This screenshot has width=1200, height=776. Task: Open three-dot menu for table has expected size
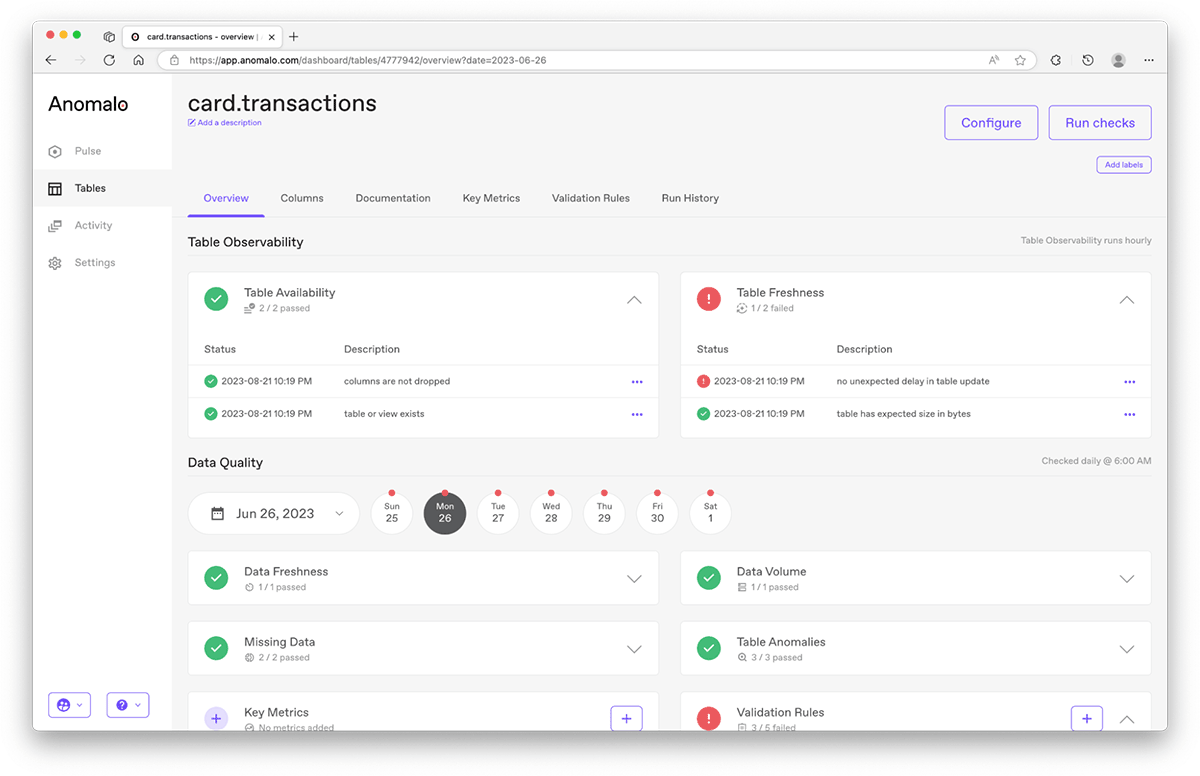point(1129,414)
